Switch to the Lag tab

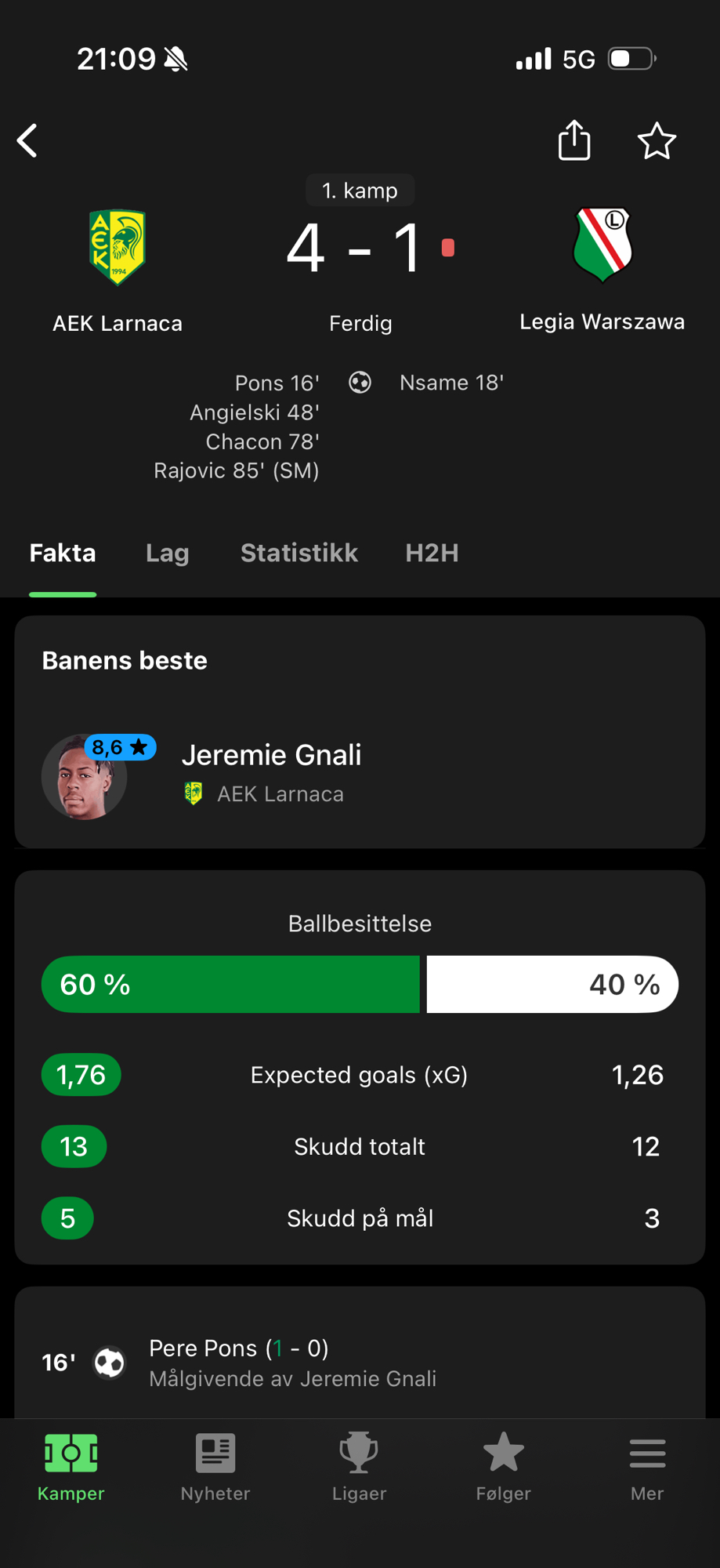[168, 554]
